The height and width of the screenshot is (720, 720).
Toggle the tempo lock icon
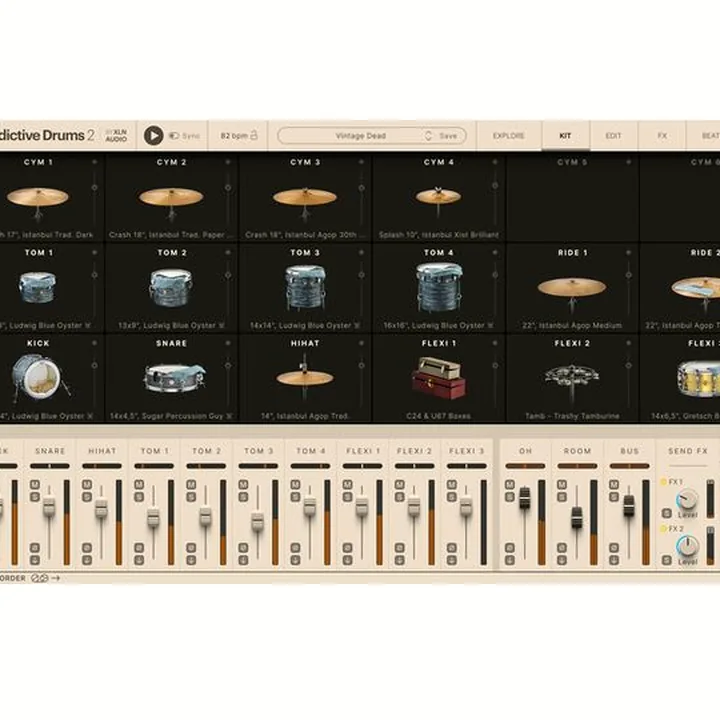click(x=254, y=135)
